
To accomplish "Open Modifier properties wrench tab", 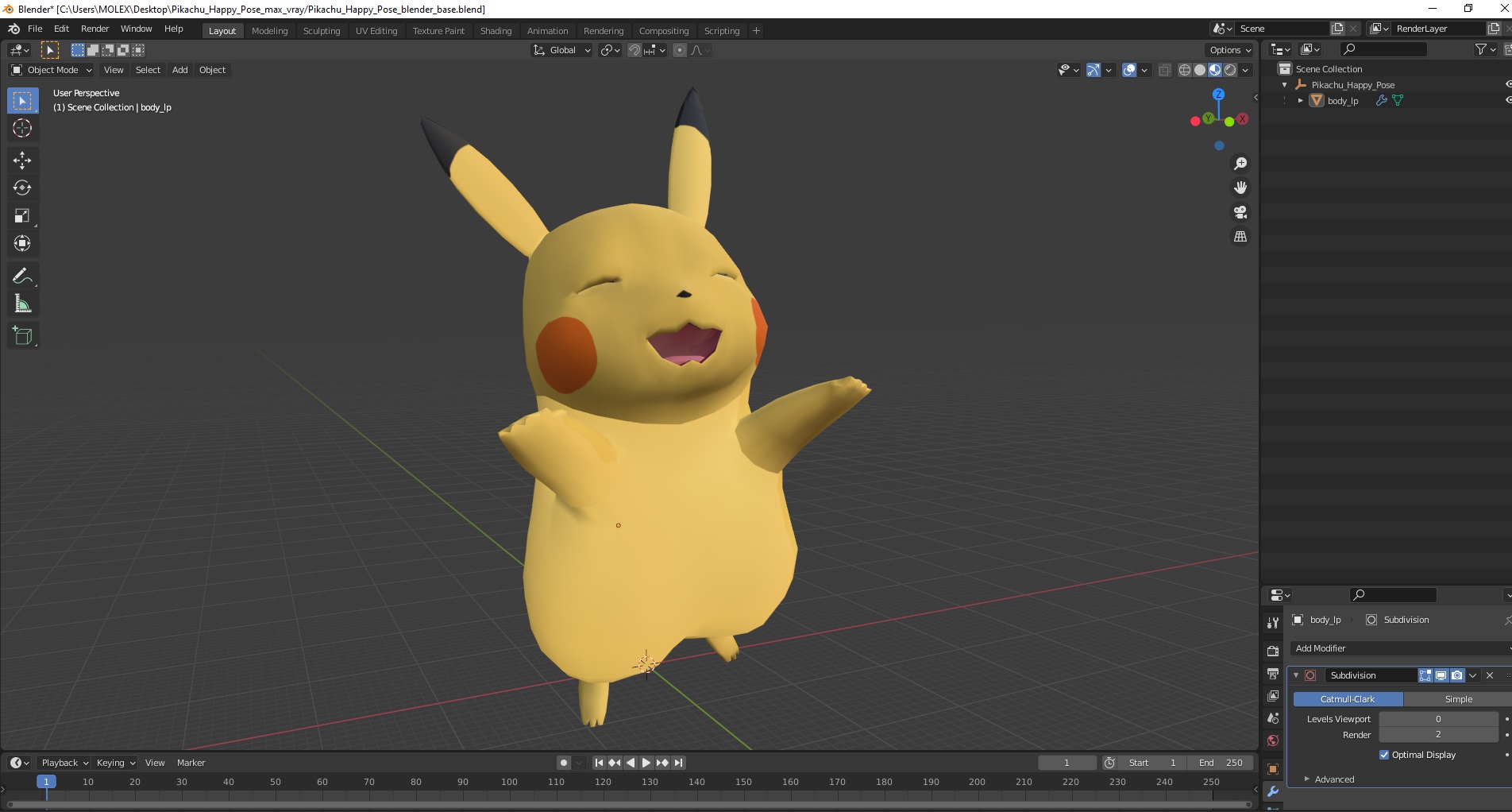I will [1273, 791].
